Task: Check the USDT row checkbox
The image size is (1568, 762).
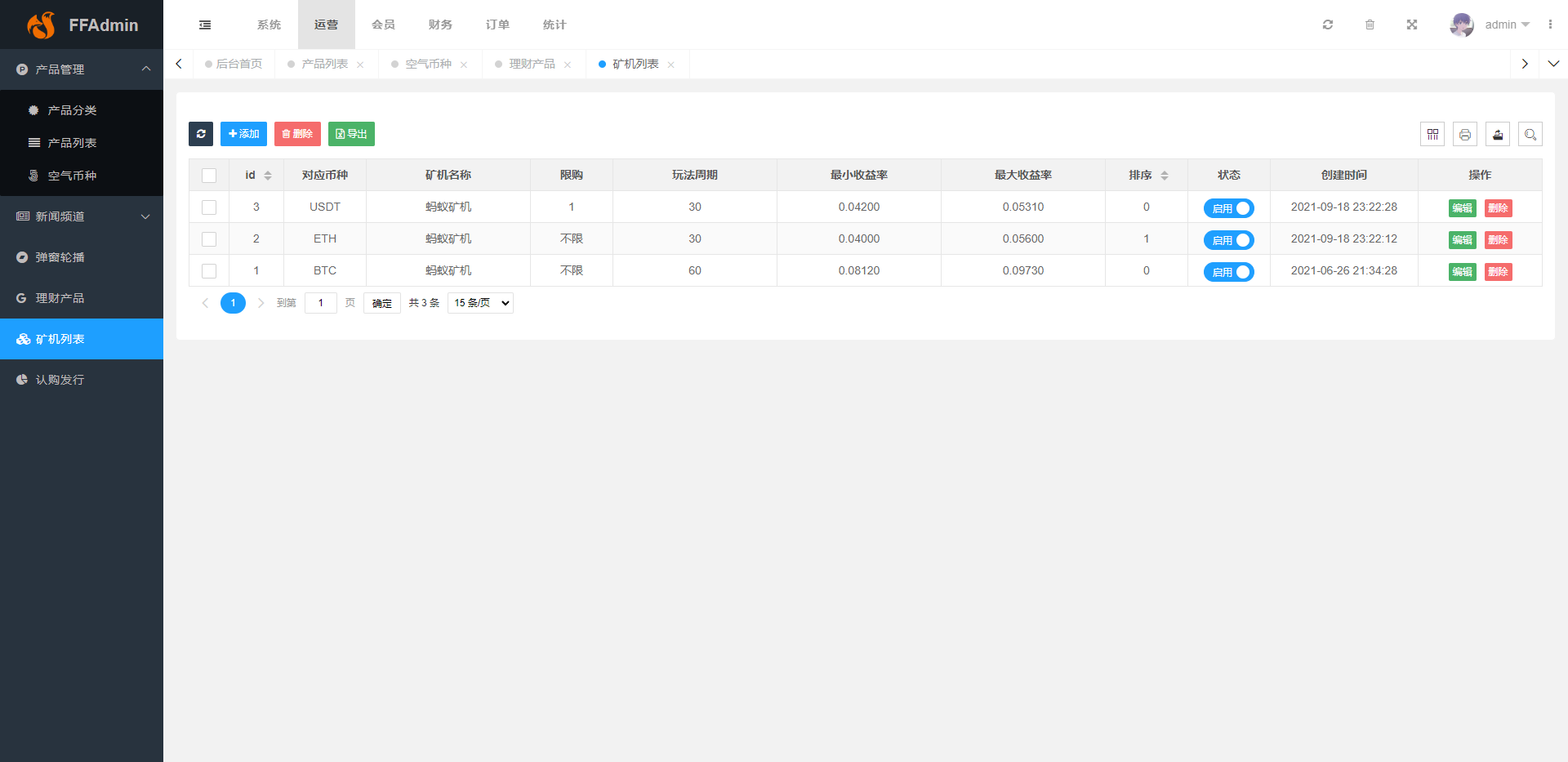Action: click(209, 207)
